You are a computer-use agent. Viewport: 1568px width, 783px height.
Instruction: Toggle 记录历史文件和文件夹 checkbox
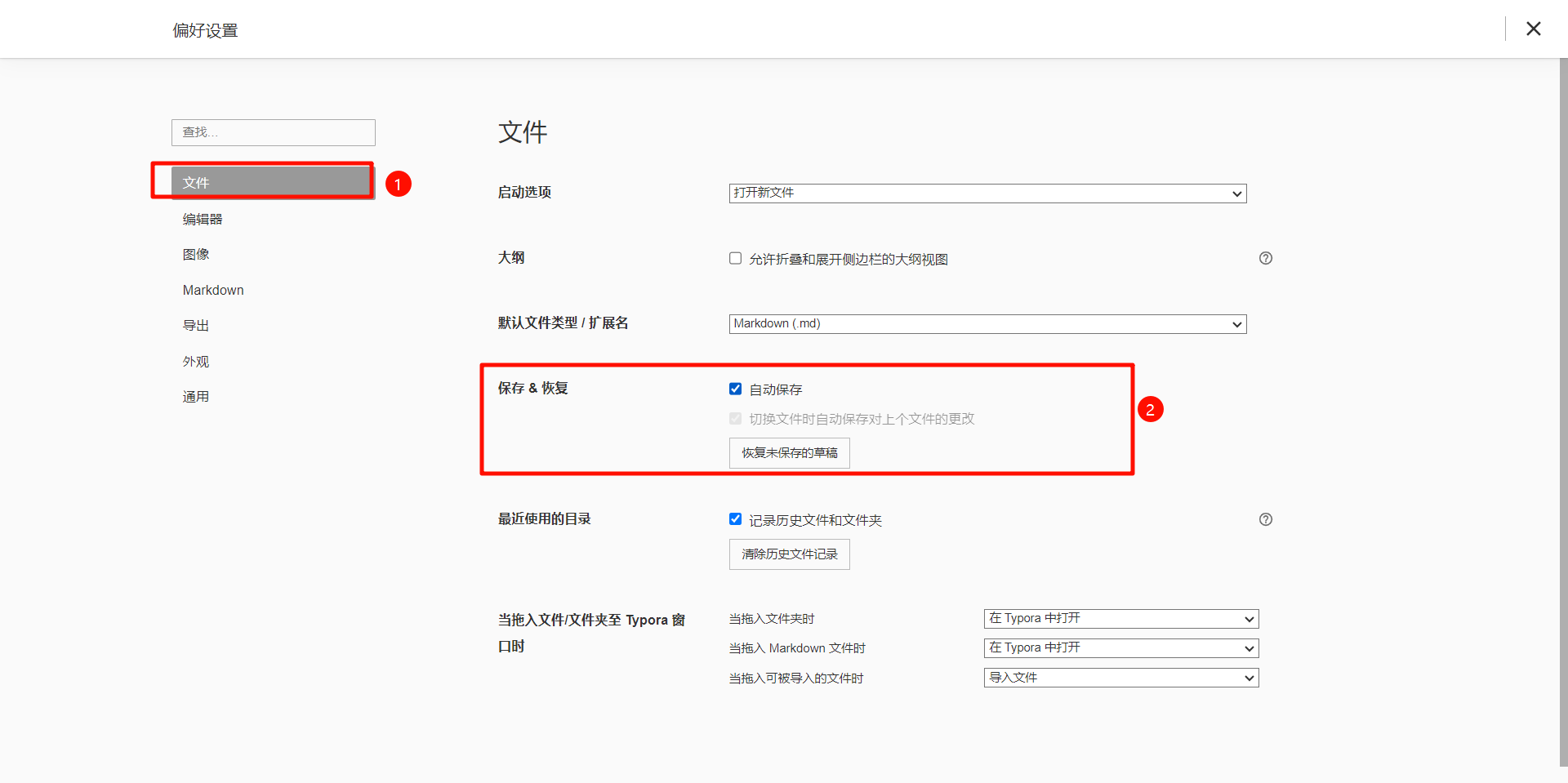[735, 519]
